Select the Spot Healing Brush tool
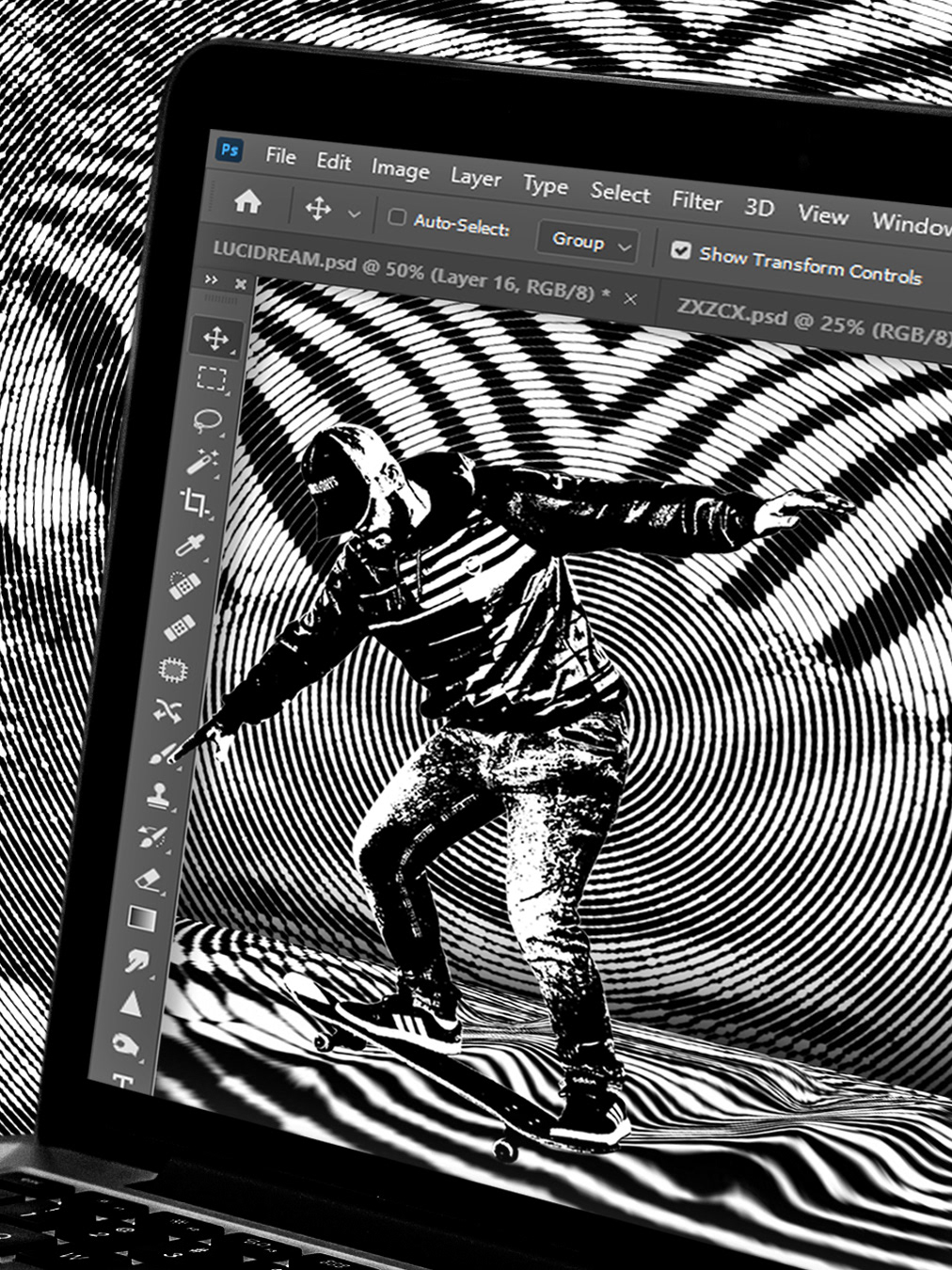This screenshot has width=952, height=1270. 184,585
